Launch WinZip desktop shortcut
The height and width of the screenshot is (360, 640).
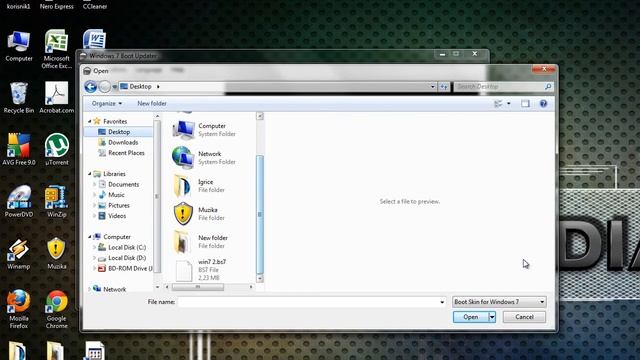(x=56, y=202)
